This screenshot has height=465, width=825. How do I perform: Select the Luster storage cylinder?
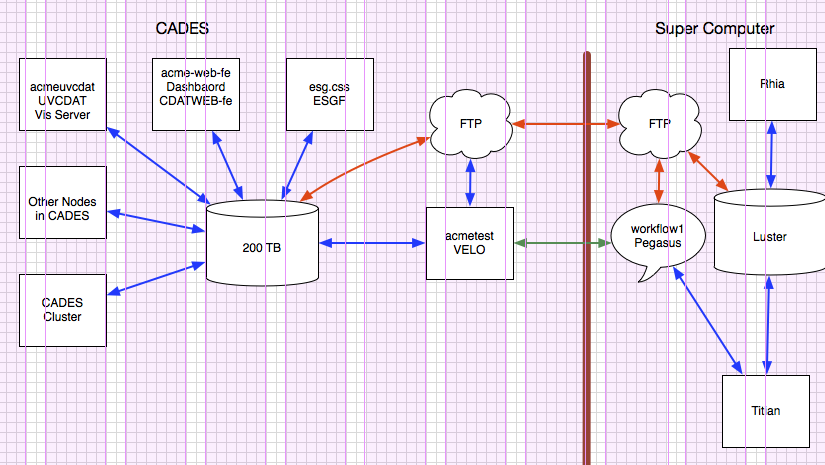(770, 232)
